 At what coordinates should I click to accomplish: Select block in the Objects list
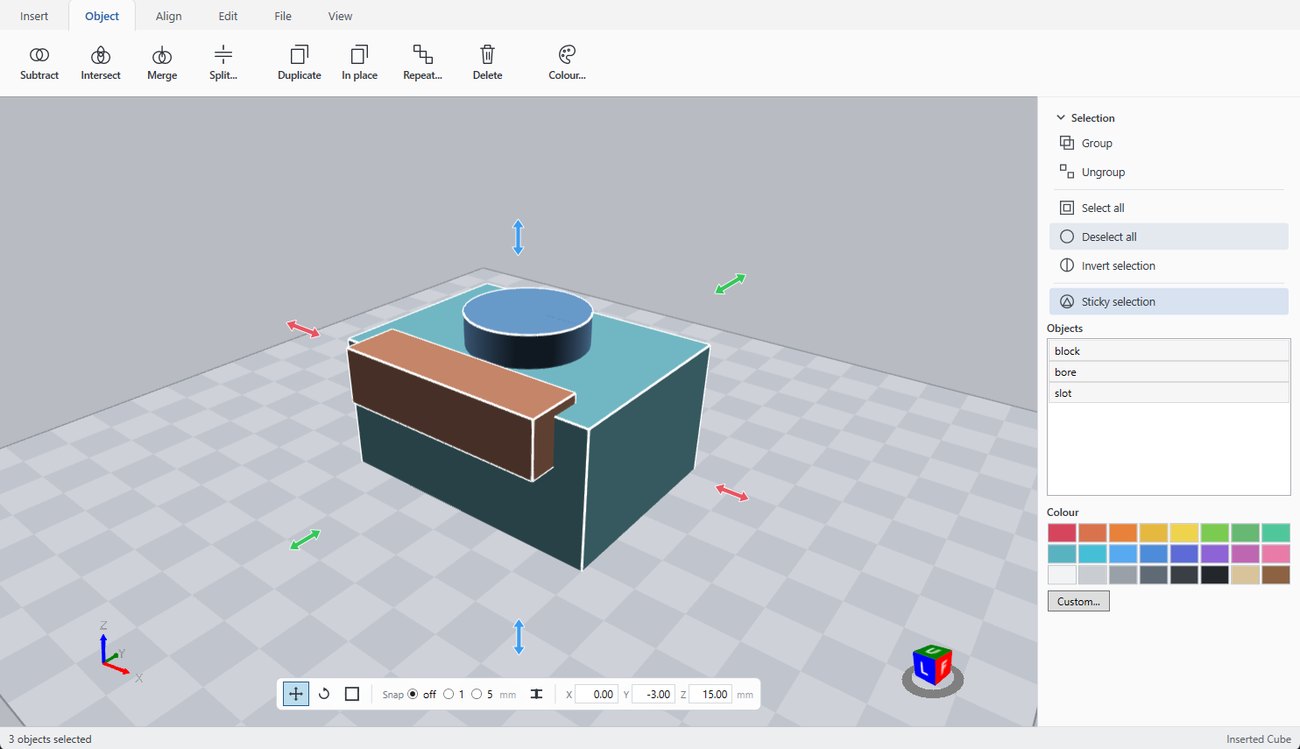tap(1169, 351)
